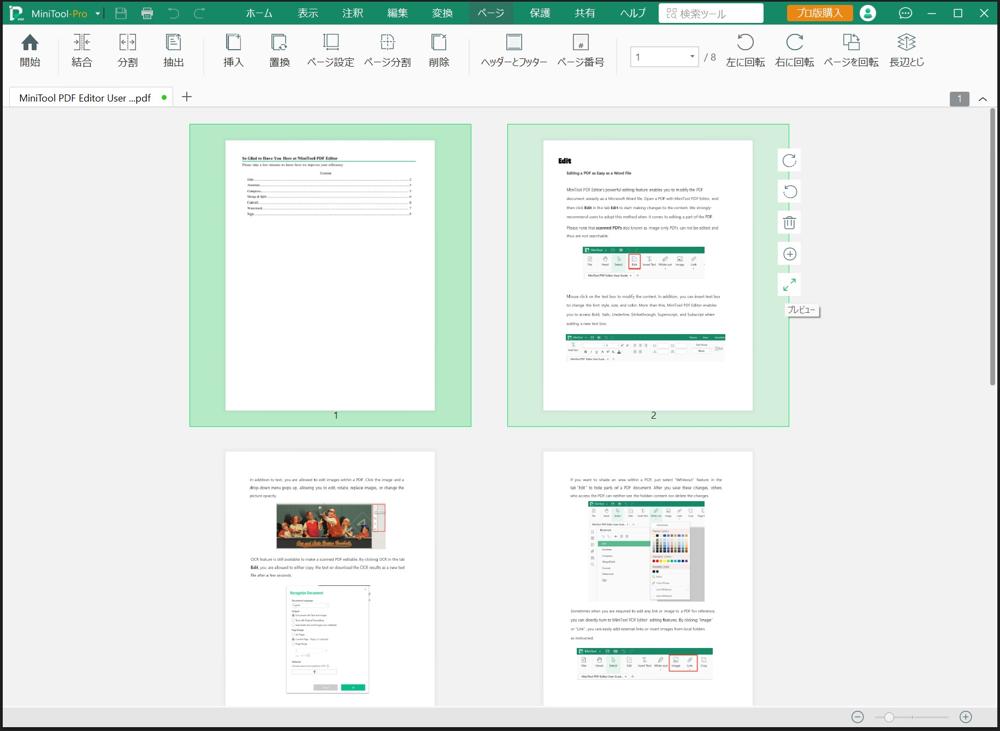Open the ヘルプ help menu
Screen dimensions: 1000x731
(x=633, y=13)
